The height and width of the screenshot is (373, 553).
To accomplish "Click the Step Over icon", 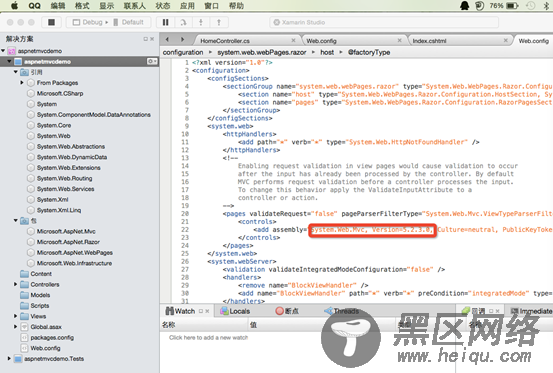I will [x=183, y=22].
